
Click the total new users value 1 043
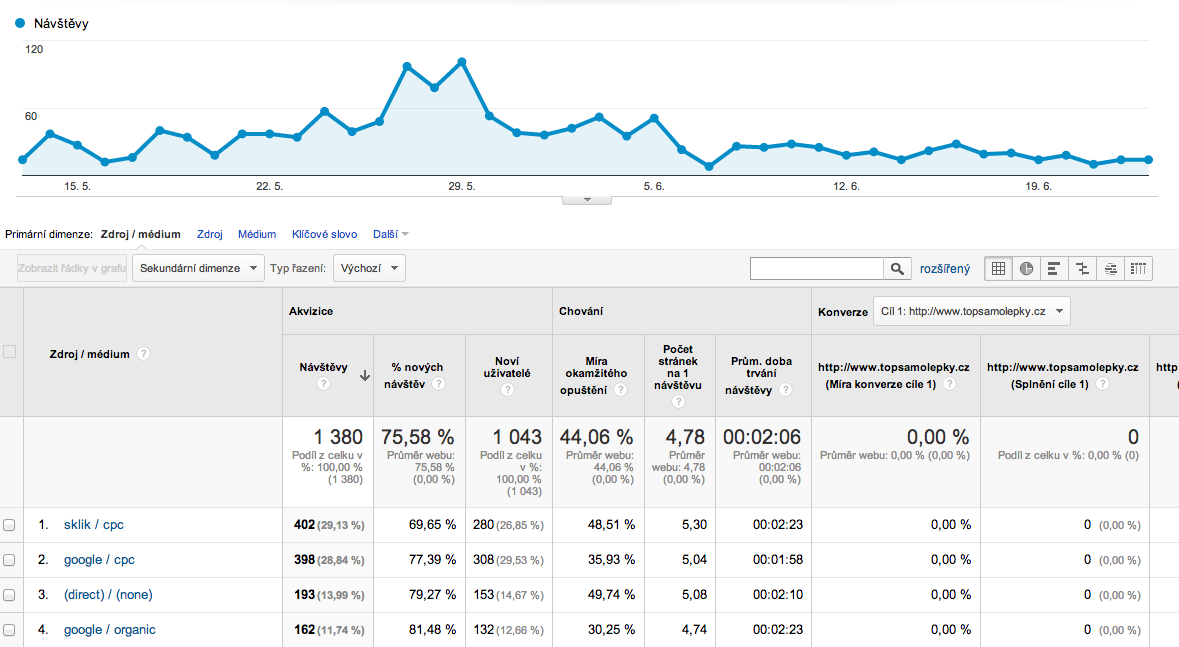(517, 437)
